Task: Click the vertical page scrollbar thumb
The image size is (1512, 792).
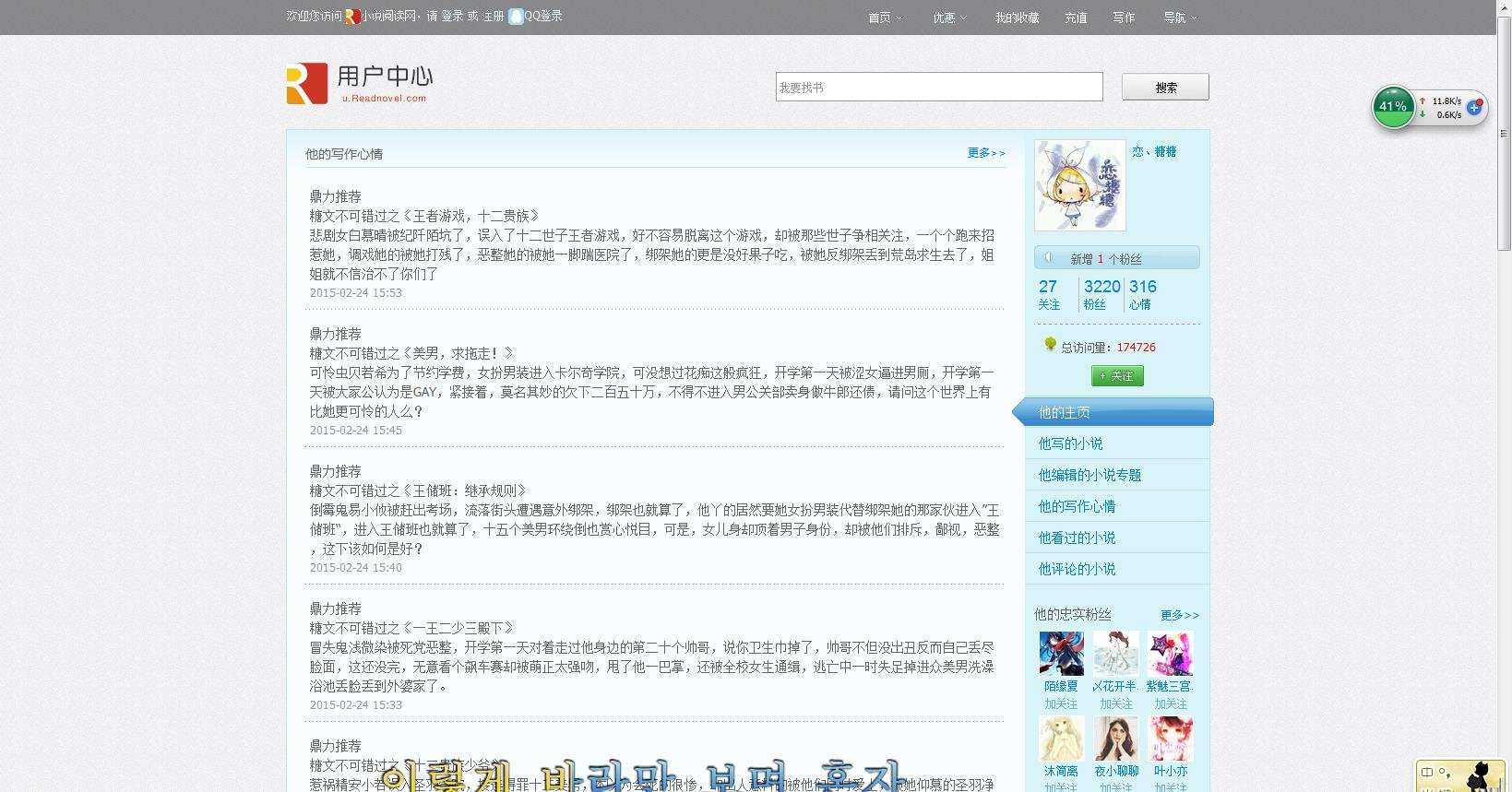Action: (1505, 134)
